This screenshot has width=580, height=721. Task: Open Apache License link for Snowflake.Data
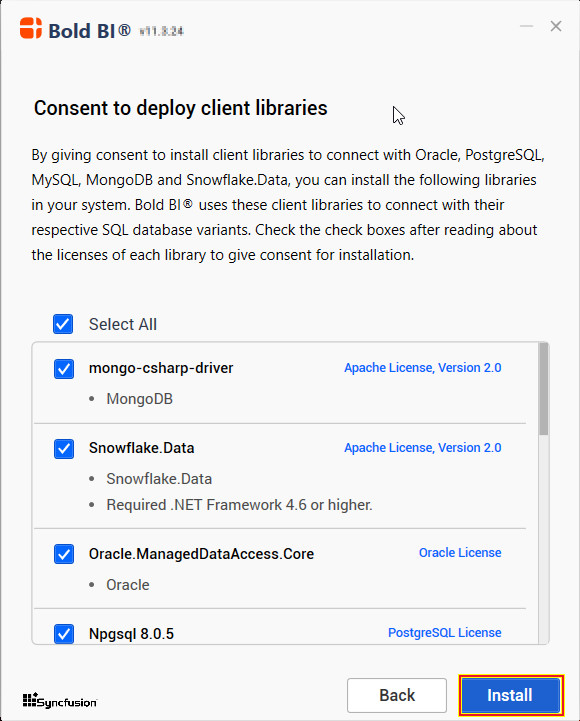pos(423,448)
